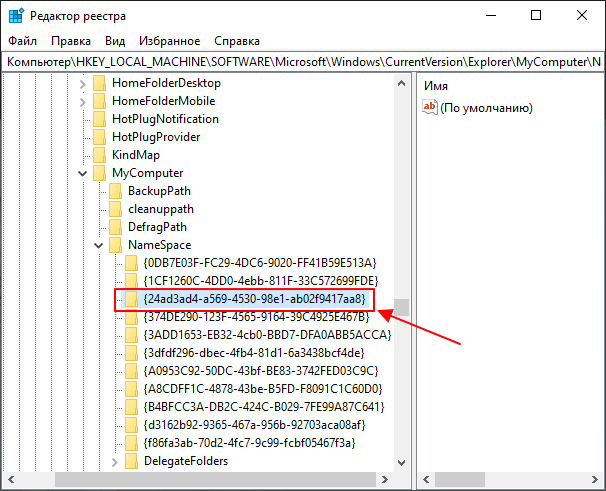Click the tree pane vertical scrollbar thumb
606x491 pixels.
coord(401,307)
